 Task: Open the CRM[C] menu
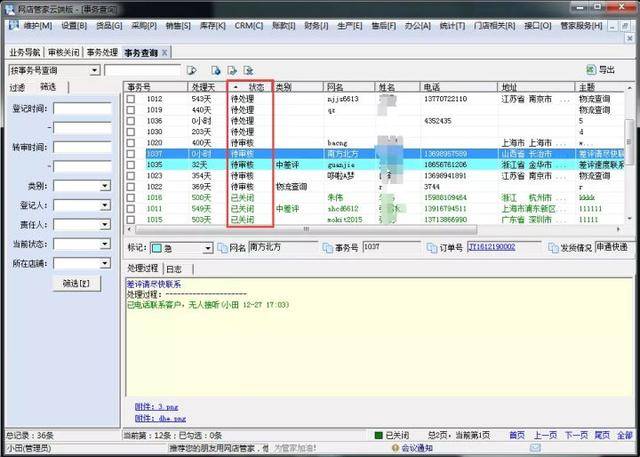pos(249,26)
